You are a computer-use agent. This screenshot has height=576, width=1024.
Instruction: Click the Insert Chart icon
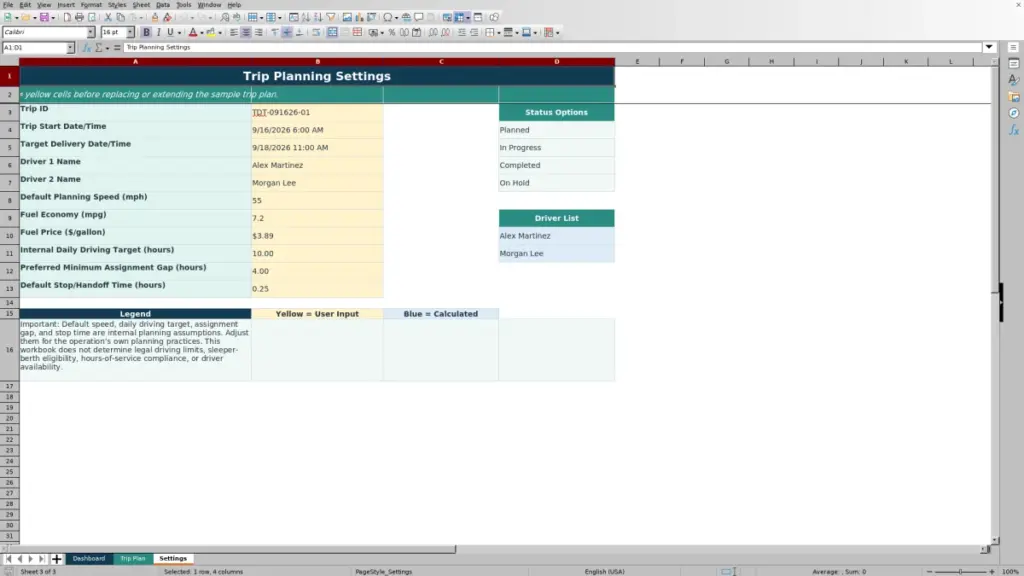[x=359, y=18]
